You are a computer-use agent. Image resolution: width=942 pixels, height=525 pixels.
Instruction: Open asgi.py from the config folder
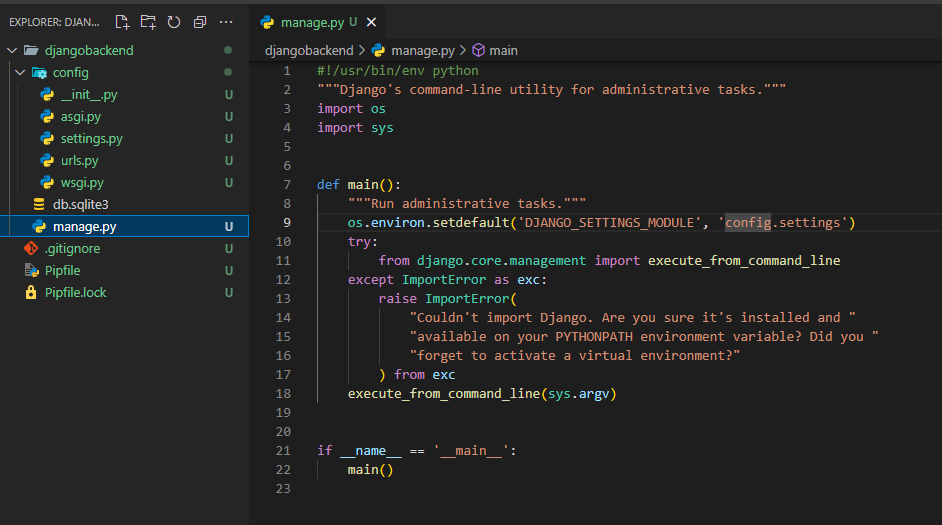80,117
